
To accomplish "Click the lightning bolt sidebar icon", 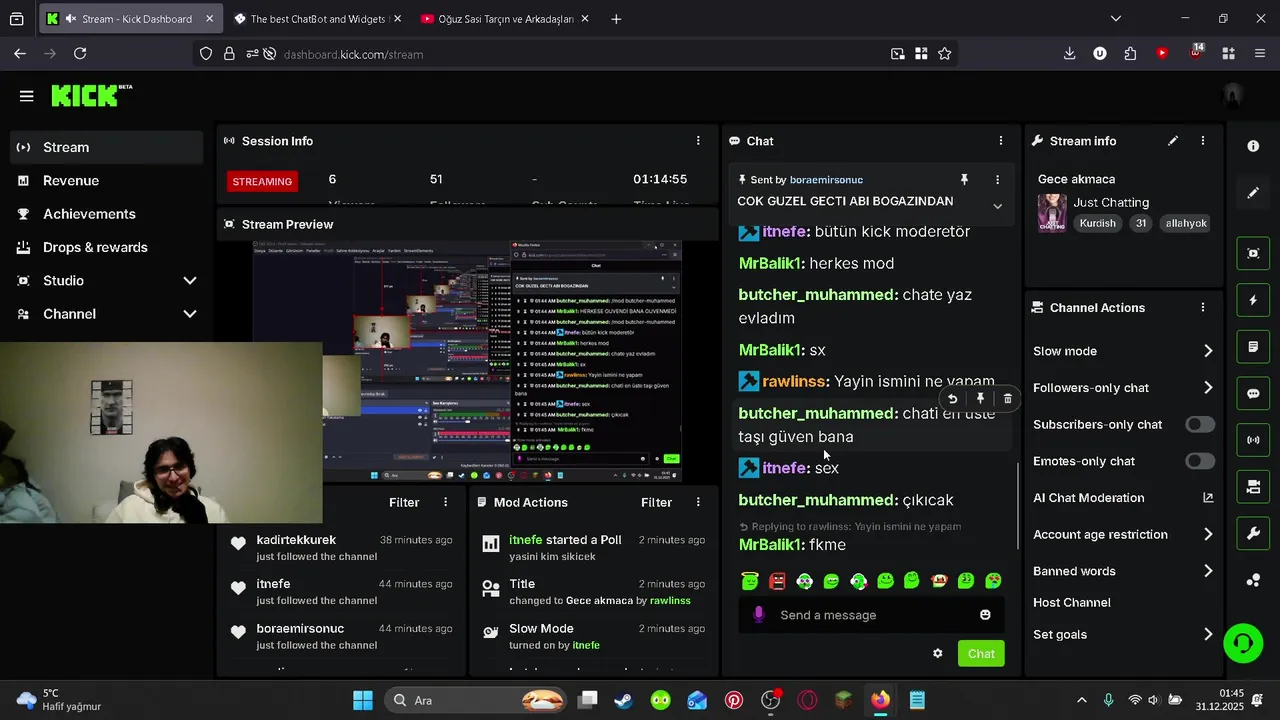I will [1253, 300].
